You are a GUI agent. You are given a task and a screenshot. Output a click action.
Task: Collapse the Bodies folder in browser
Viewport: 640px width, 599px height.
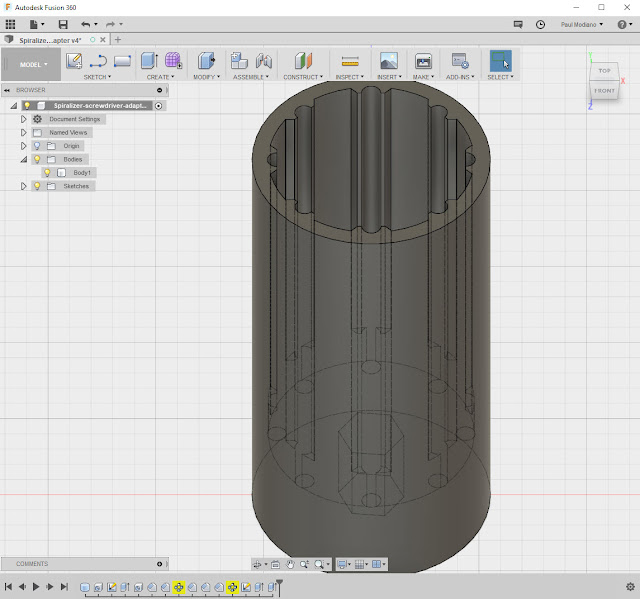(x=24, y=159)
